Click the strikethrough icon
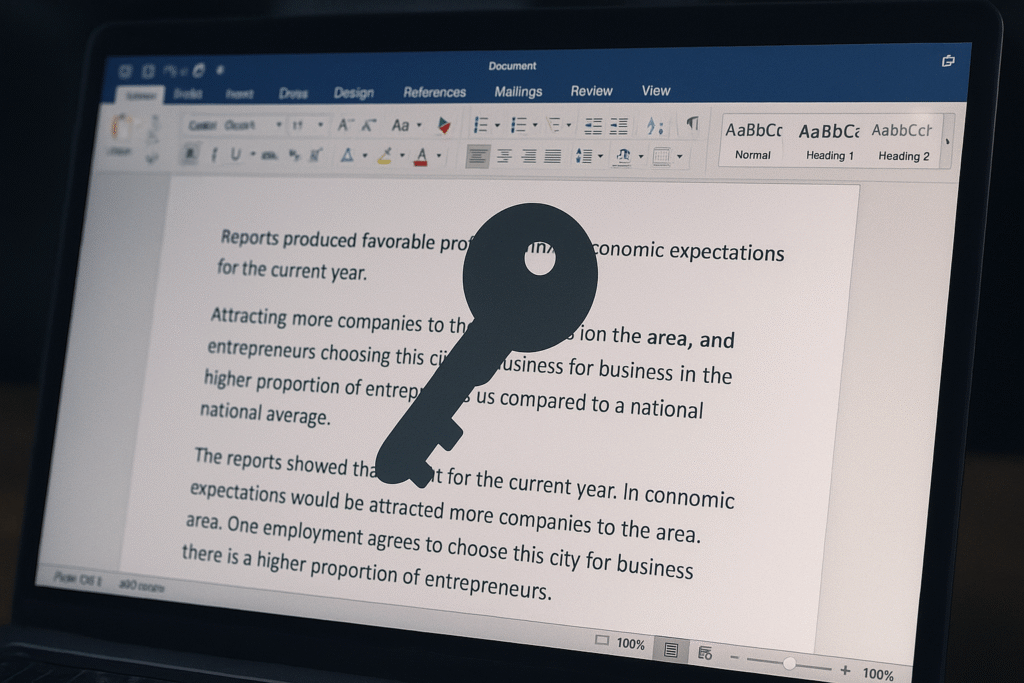Viewport: 1024px width, 683px height. point(269,155)
